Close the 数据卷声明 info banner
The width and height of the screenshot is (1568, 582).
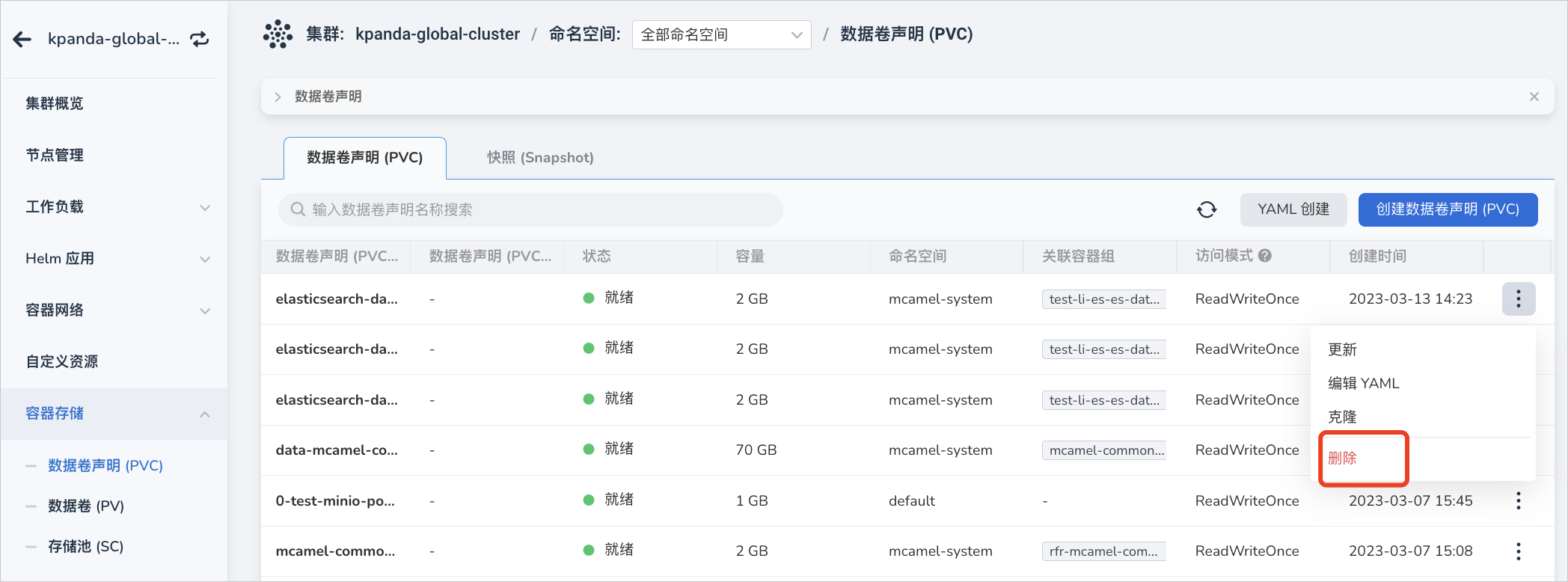point(1534,97)
